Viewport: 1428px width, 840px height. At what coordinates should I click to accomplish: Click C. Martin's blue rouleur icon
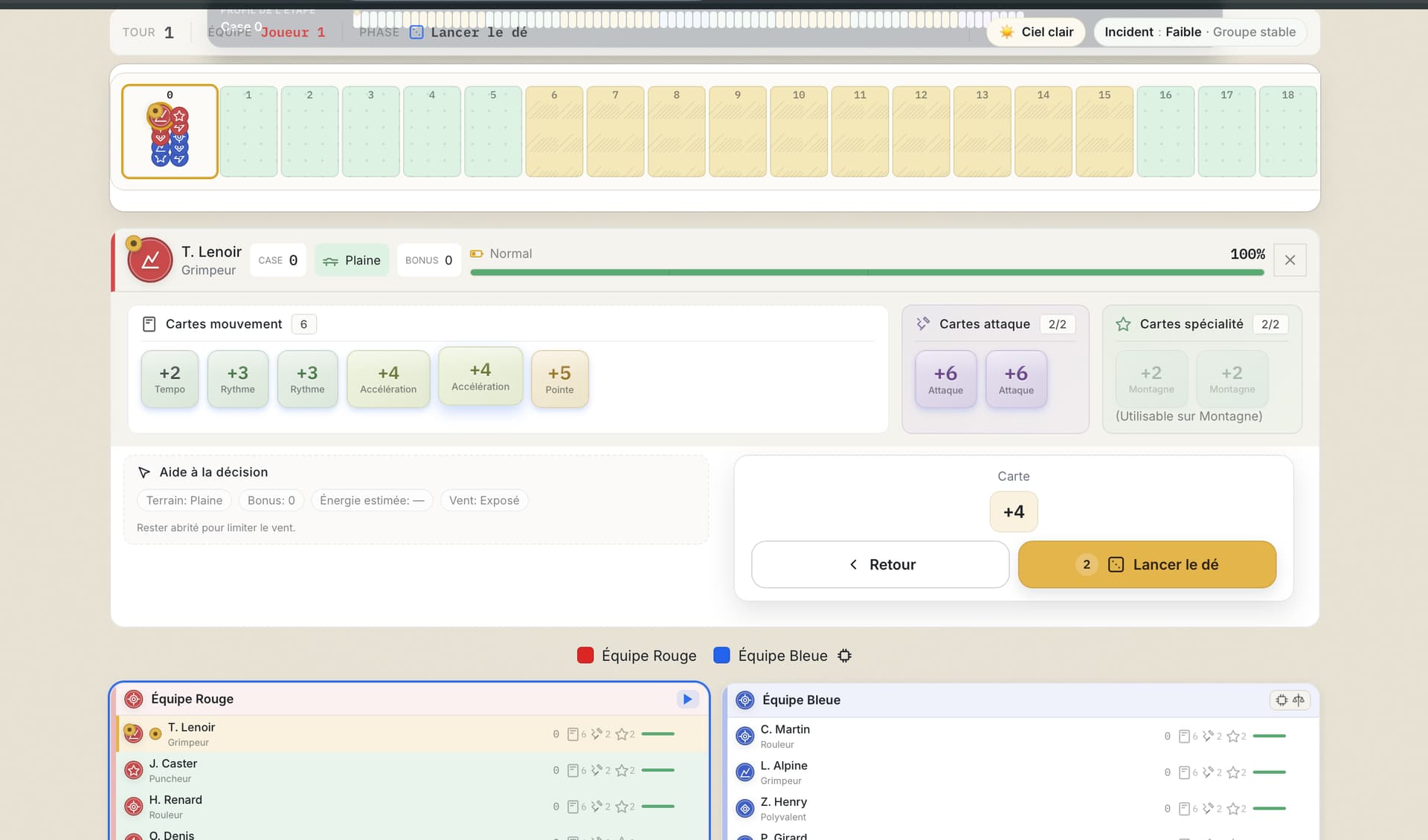pyautogui.click(x=744, y=736)
